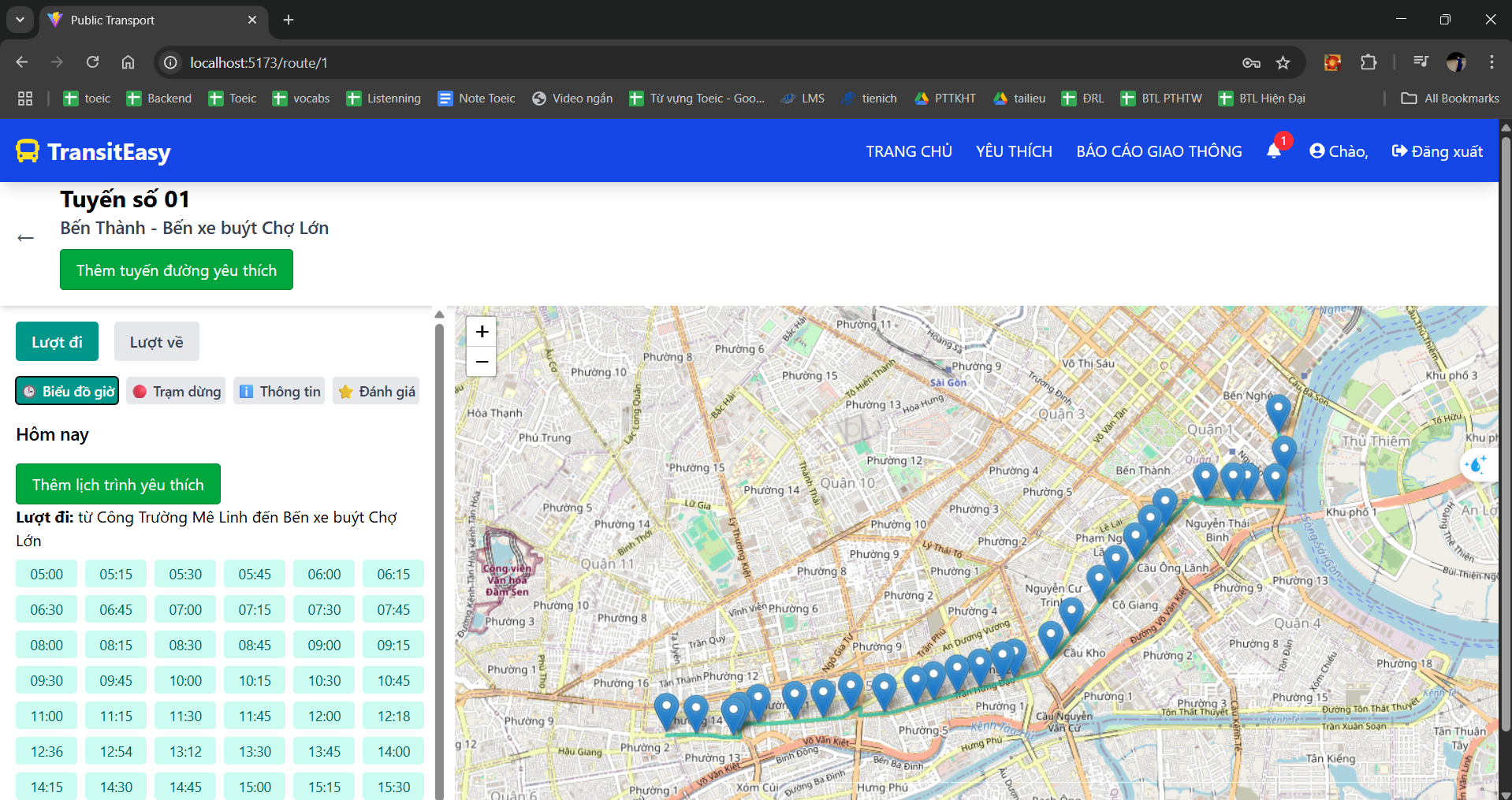Click the back arrow beside Tuyến số 01
This screenshot has height=800, width=1512.
[x=26, y=238]
